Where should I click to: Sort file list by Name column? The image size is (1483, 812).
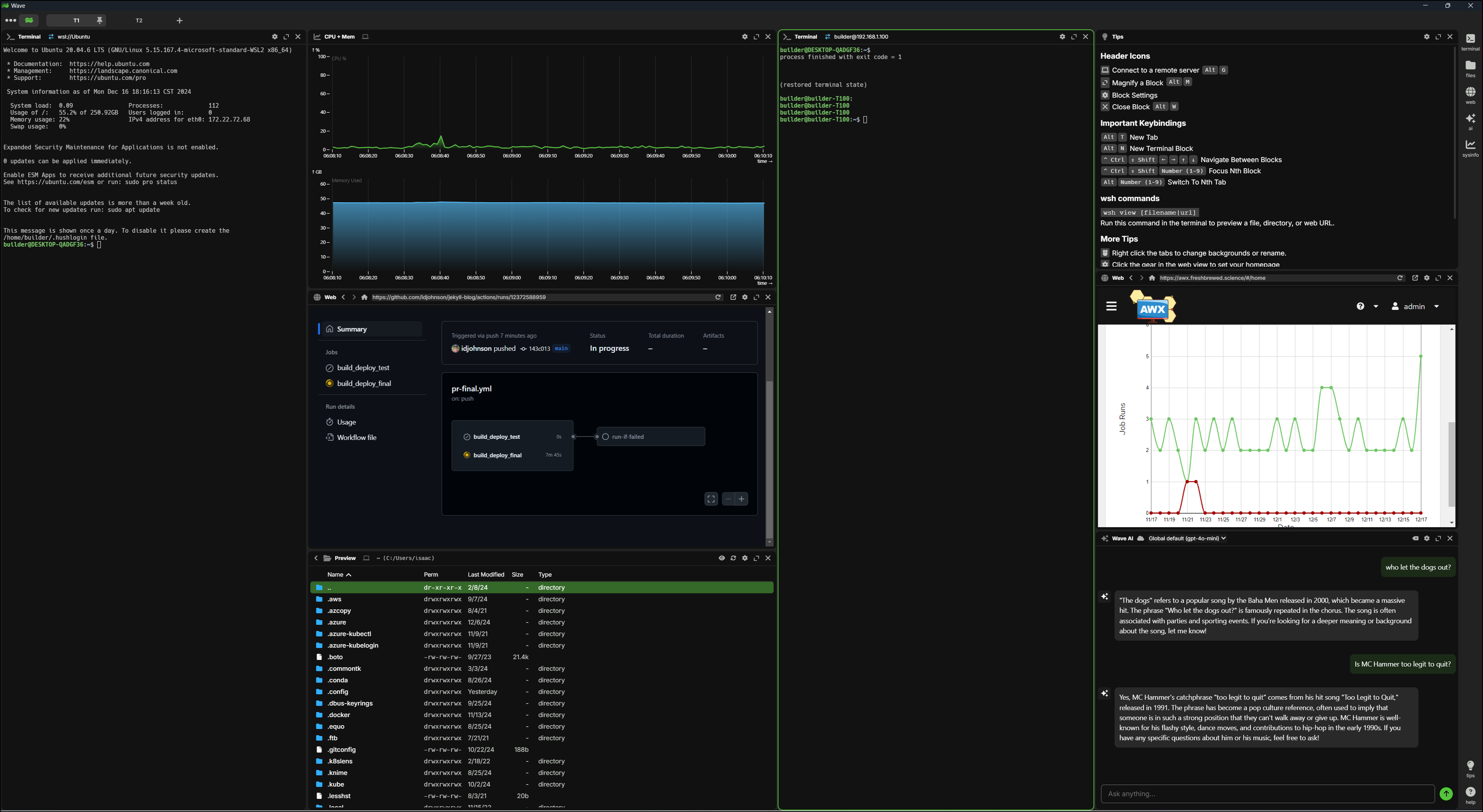click(339, 575)
